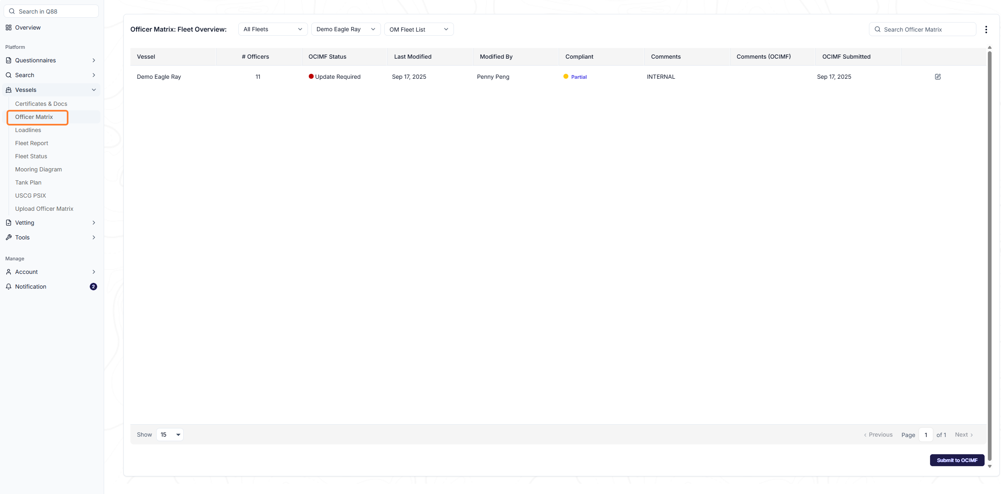Click the Overview grid icon

tap(8, 27)
